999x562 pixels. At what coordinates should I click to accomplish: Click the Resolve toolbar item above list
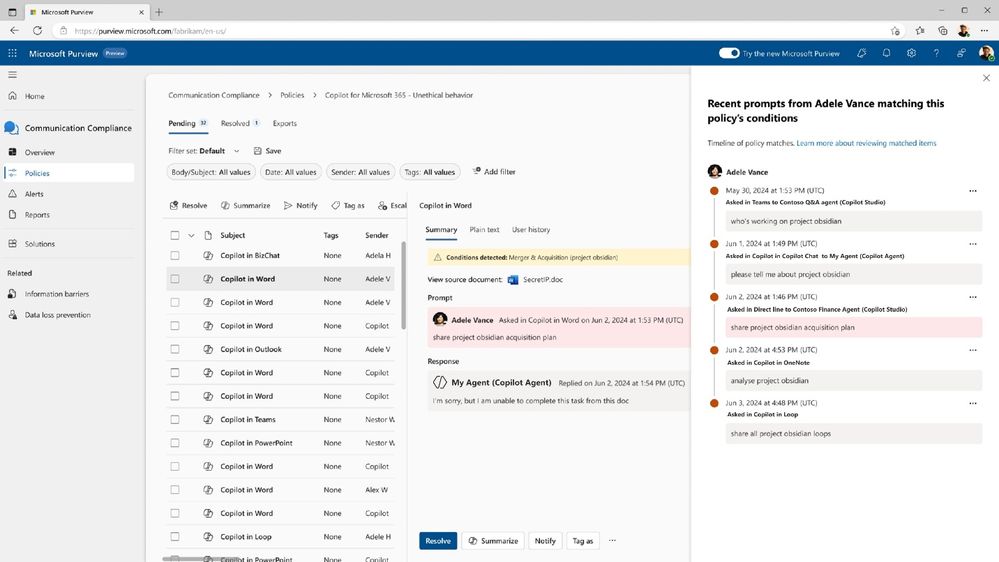(189, 205)
